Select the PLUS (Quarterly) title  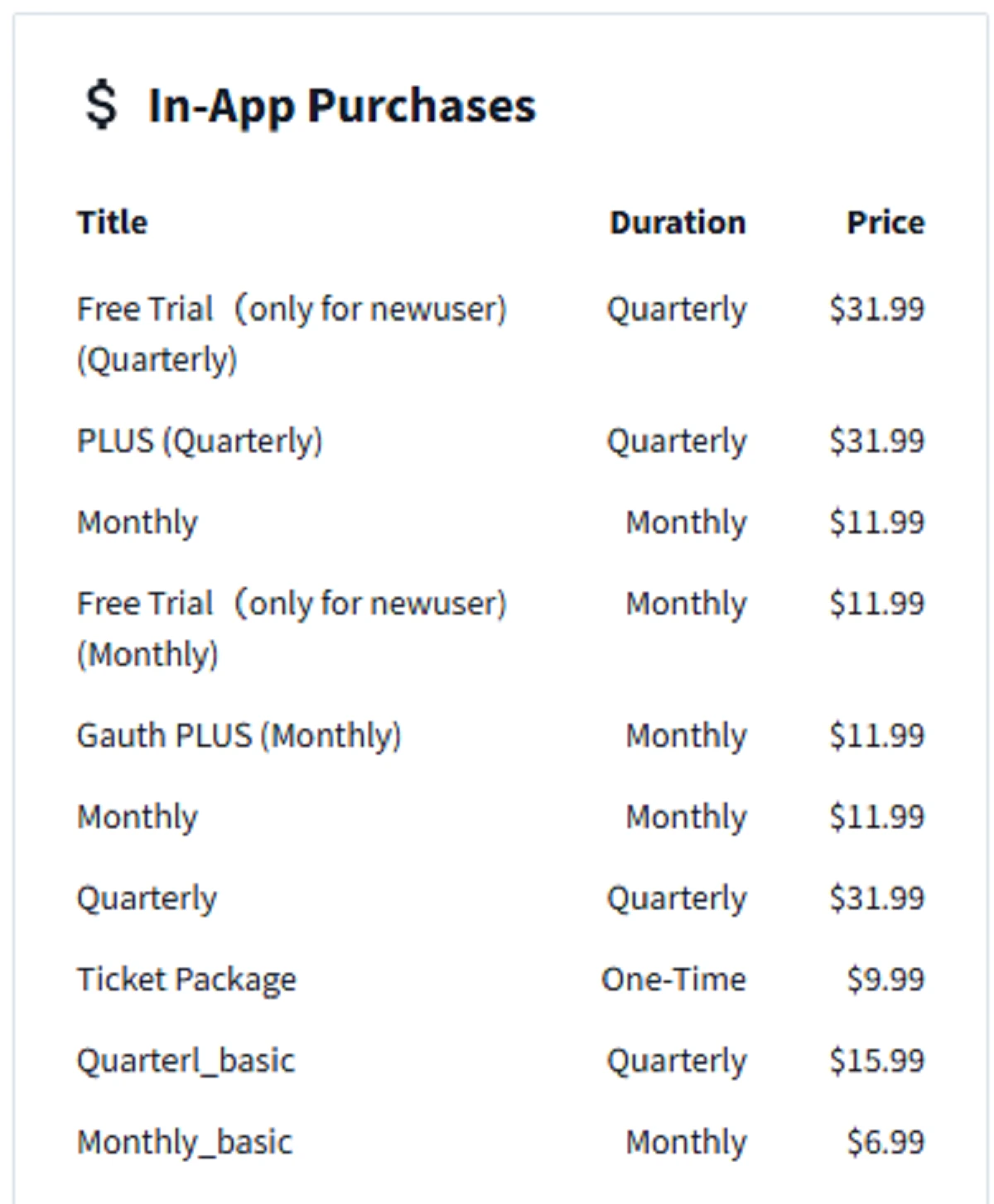click(x=200, y=441)
